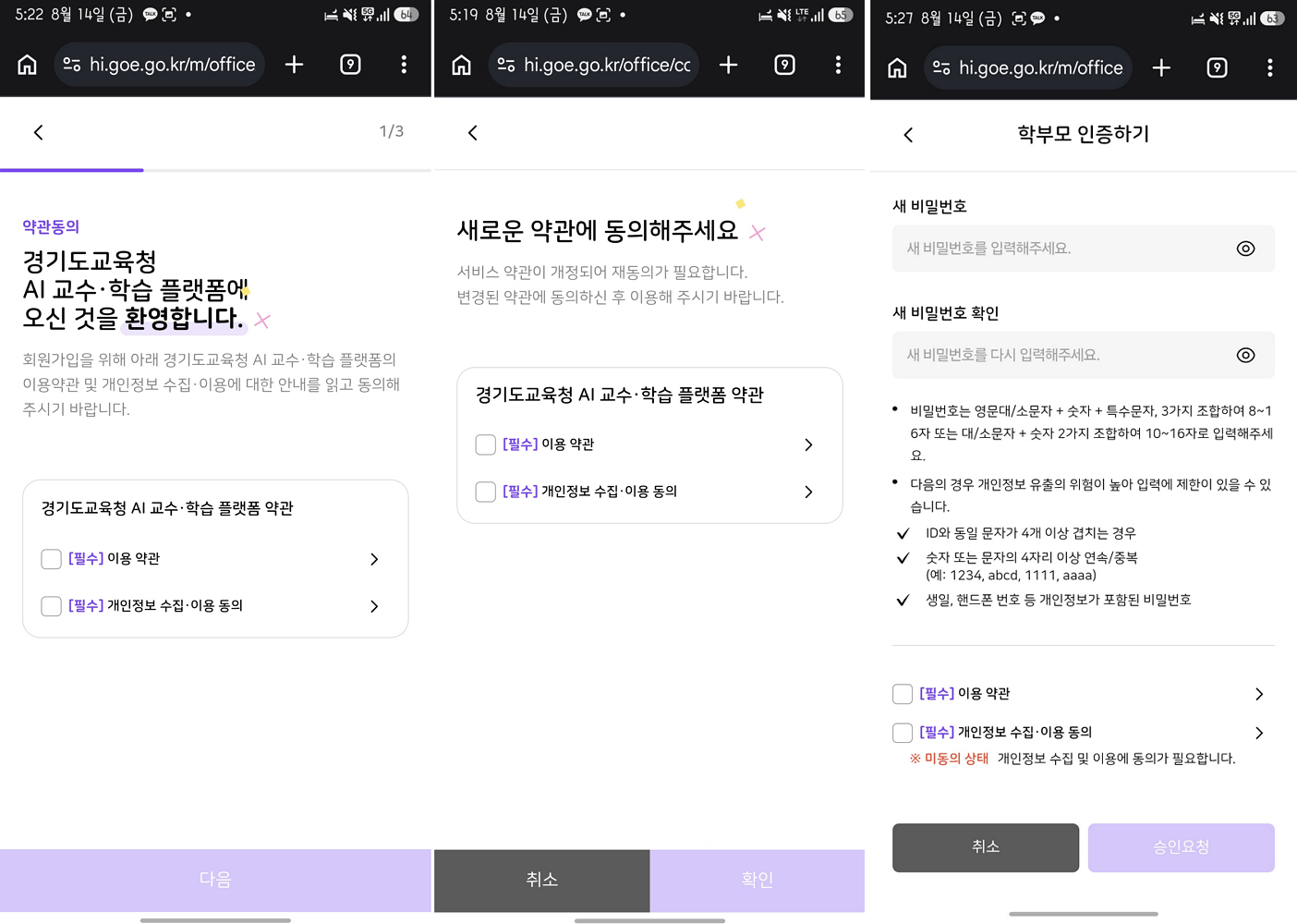Screen dimensions: 1297x924
Task: Check 개인정보 수집·이용 동의 in middle screen
Action: pyautogui.click(x=486, y=492)
